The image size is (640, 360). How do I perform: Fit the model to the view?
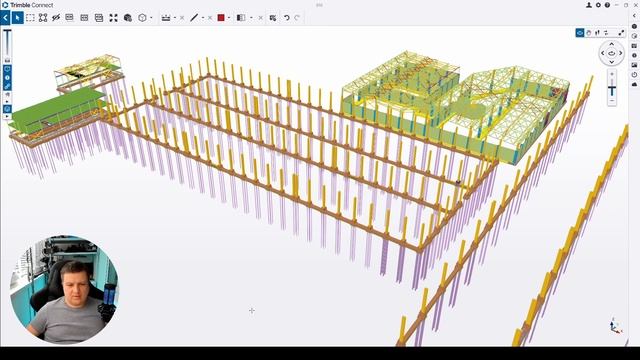coord(113,18)
